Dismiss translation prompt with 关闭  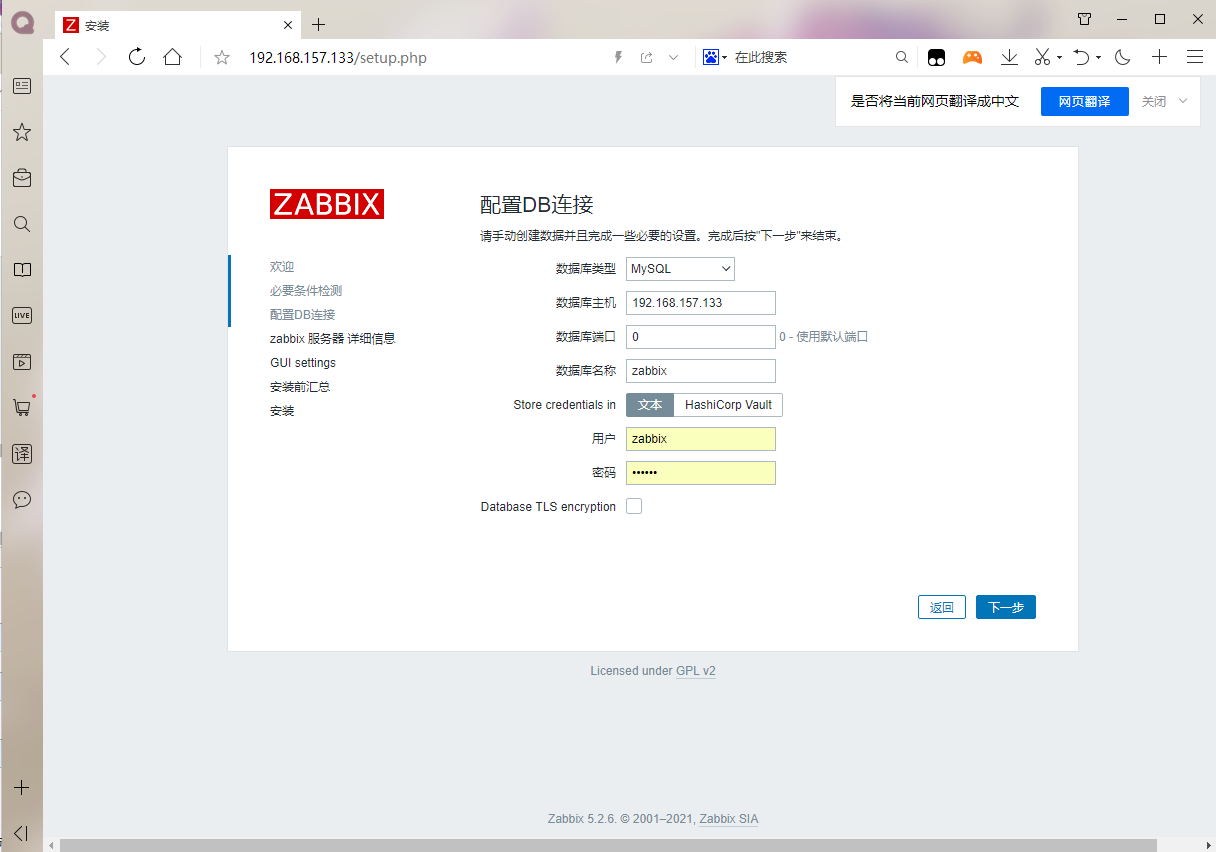(x=1154, y=101)
